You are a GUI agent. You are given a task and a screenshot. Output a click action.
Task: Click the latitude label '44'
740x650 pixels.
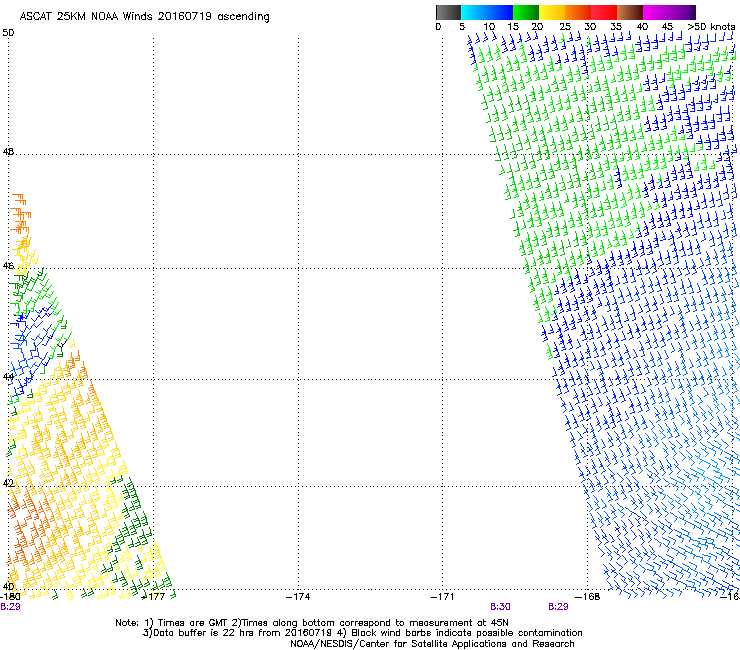[8, 377]
